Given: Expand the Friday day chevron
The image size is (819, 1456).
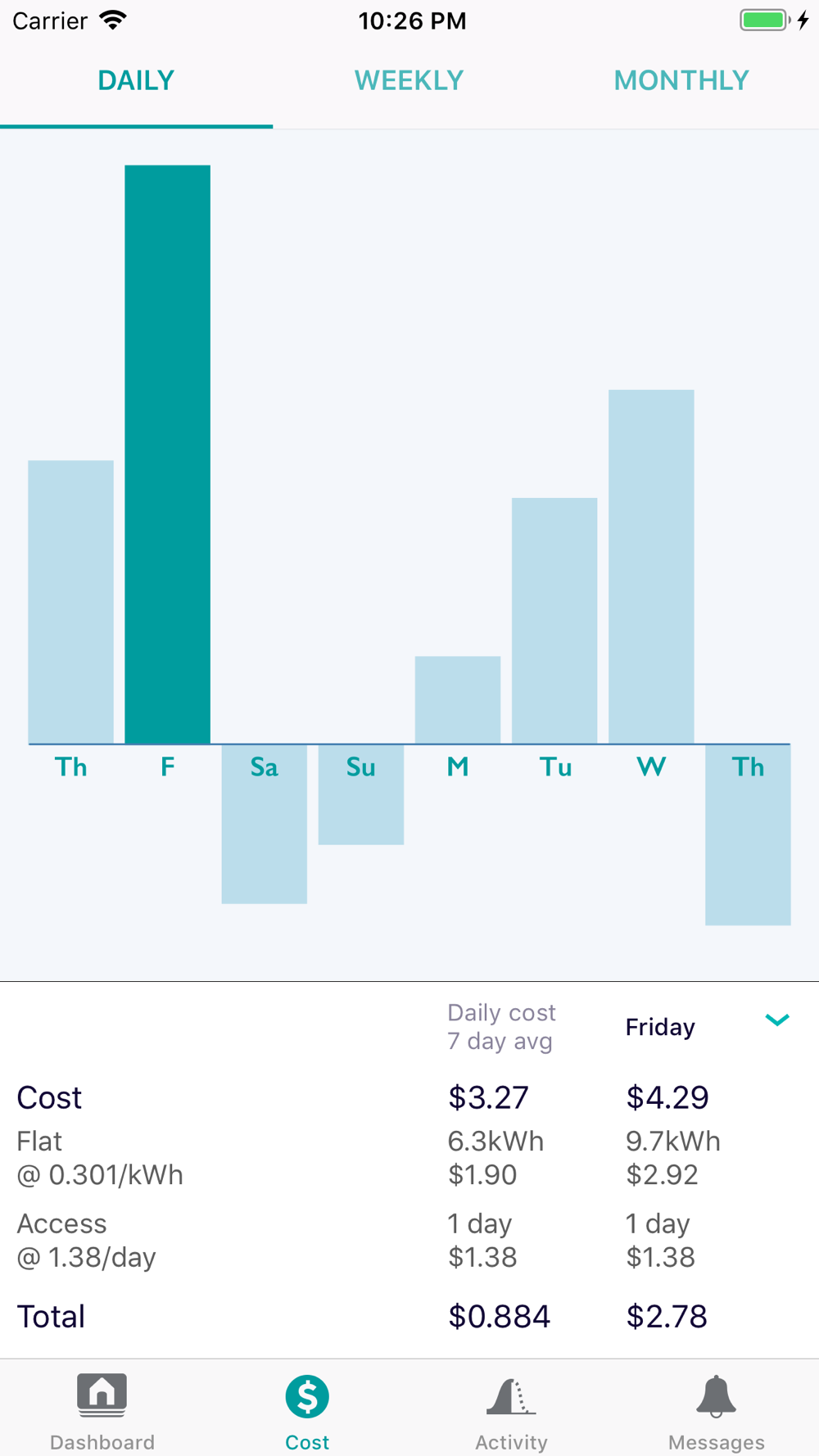Looking at the screenshot, I should tap(776, 1020).
